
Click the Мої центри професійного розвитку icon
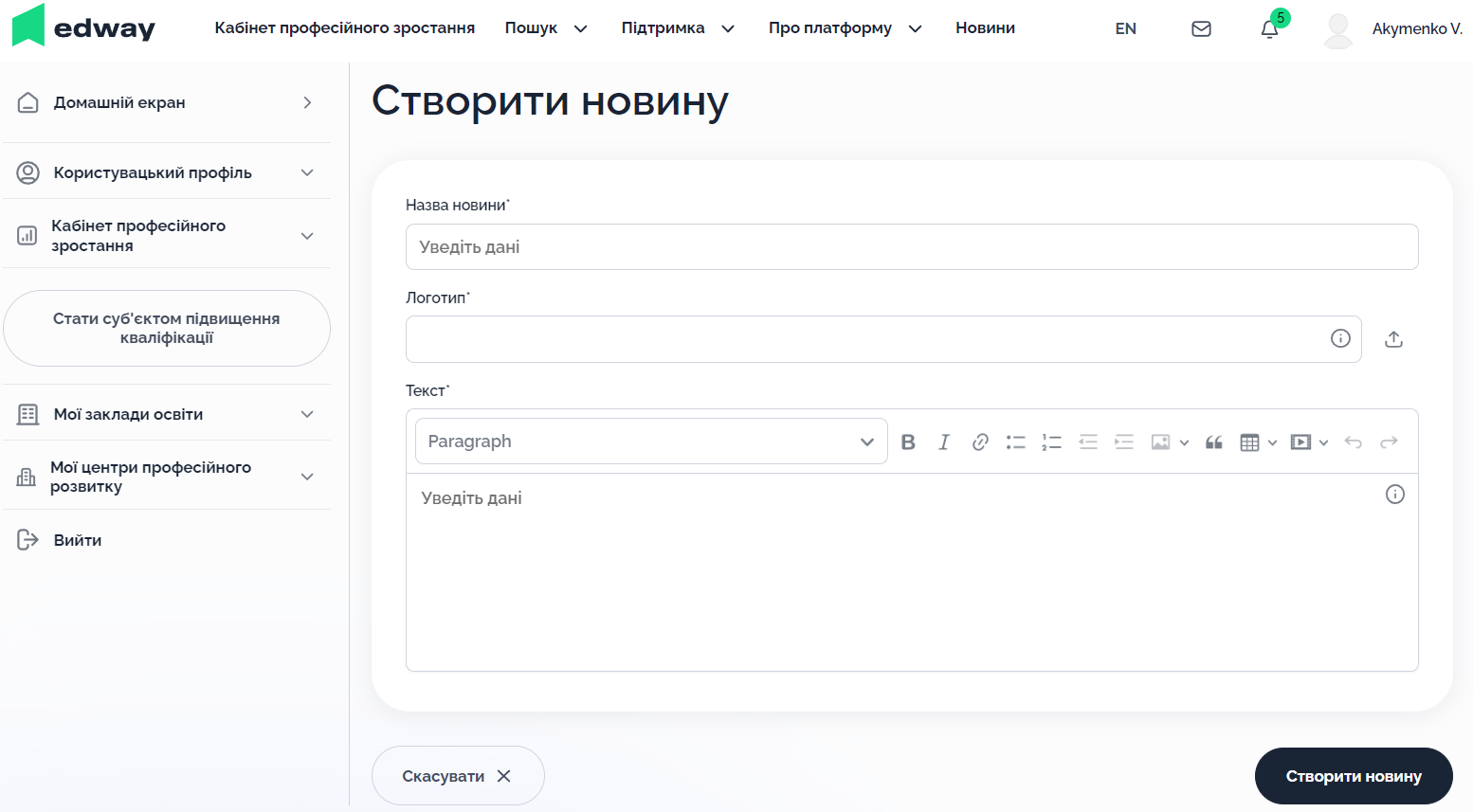click(x=27, y=477)
